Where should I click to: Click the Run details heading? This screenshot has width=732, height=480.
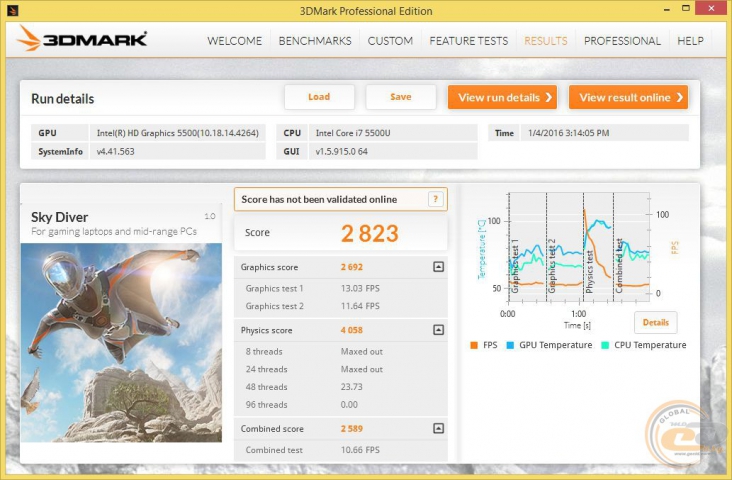coord(63,99)
